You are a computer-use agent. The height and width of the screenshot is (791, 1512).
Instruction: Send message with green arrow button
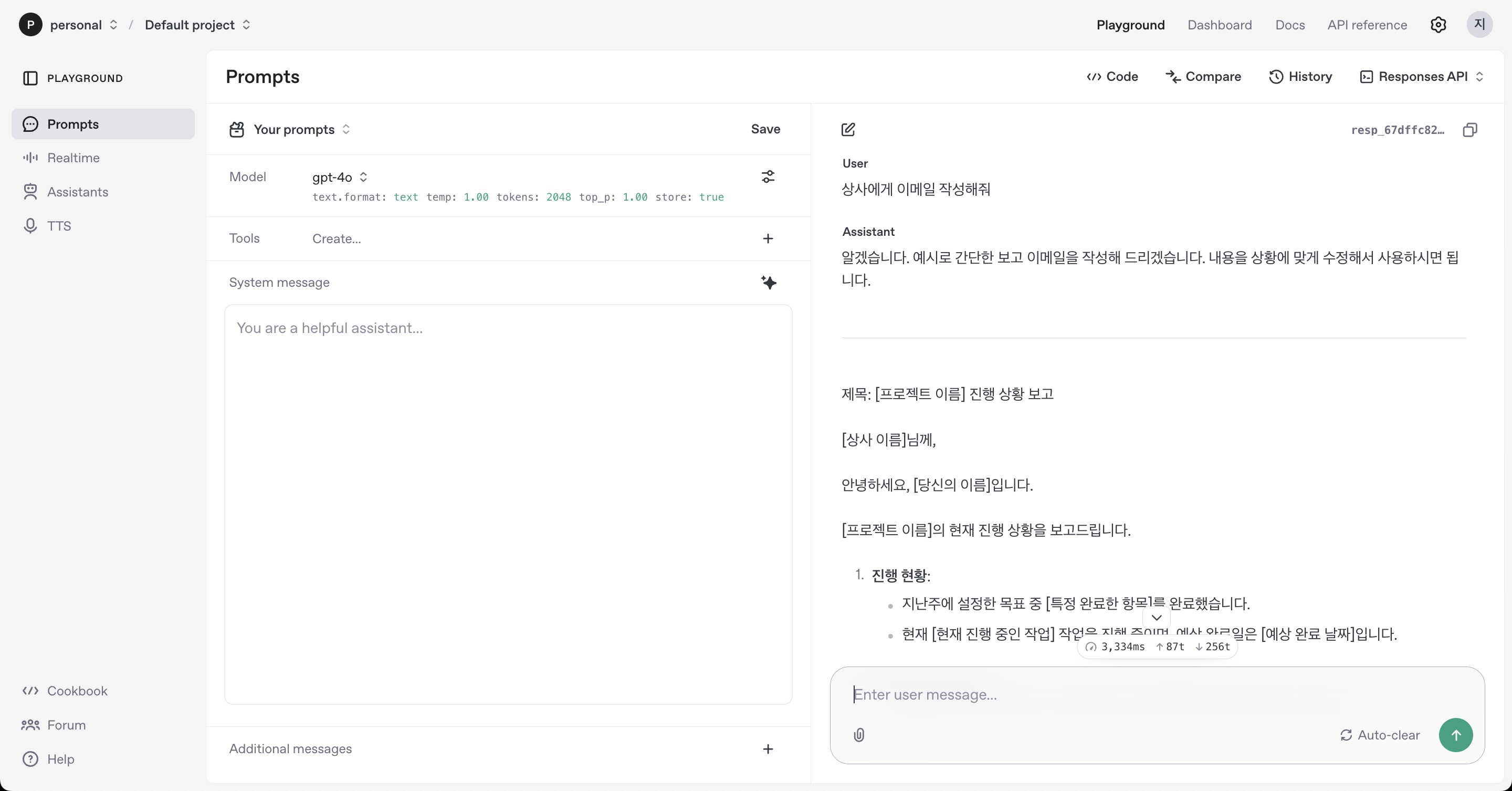(x=1456, y=735)
